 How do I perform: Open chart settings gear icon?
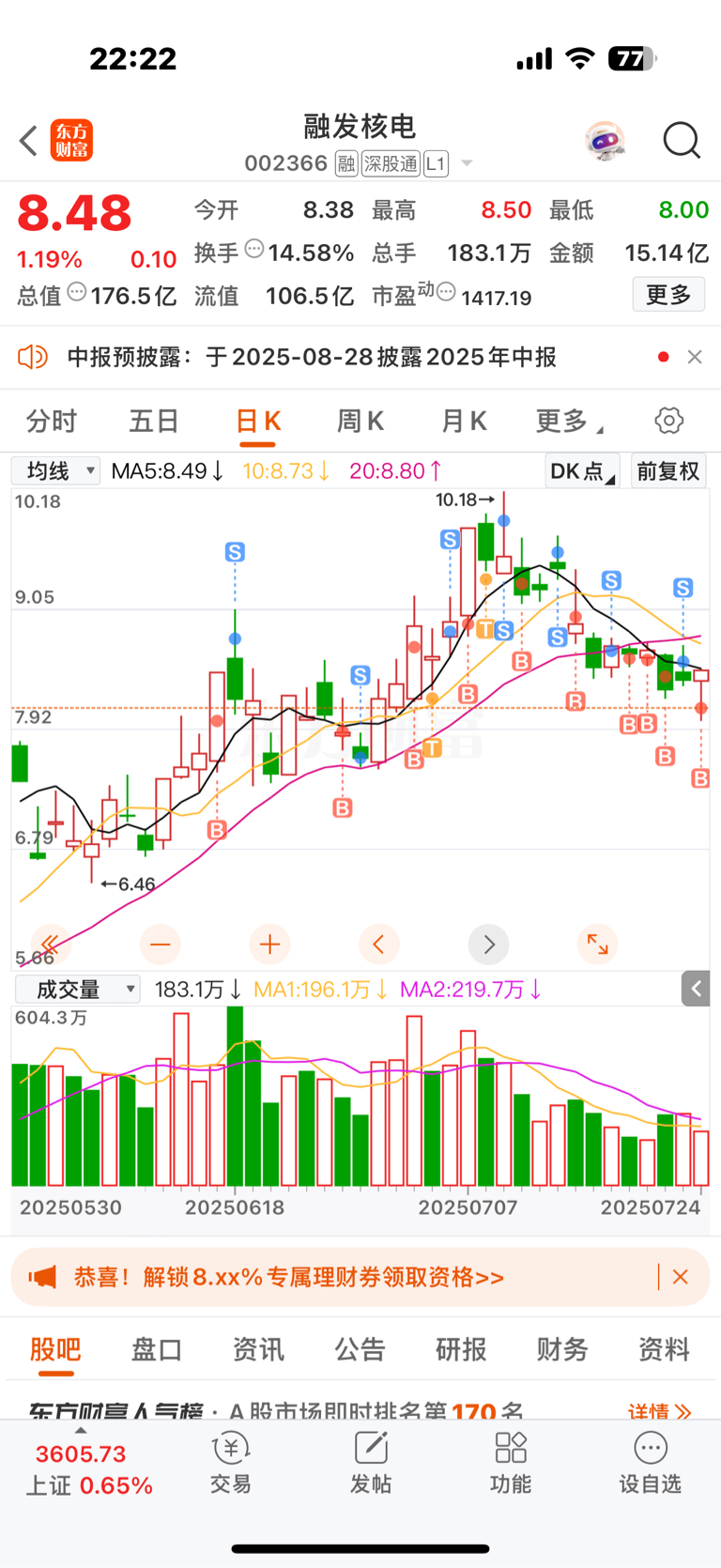[669, 421]
